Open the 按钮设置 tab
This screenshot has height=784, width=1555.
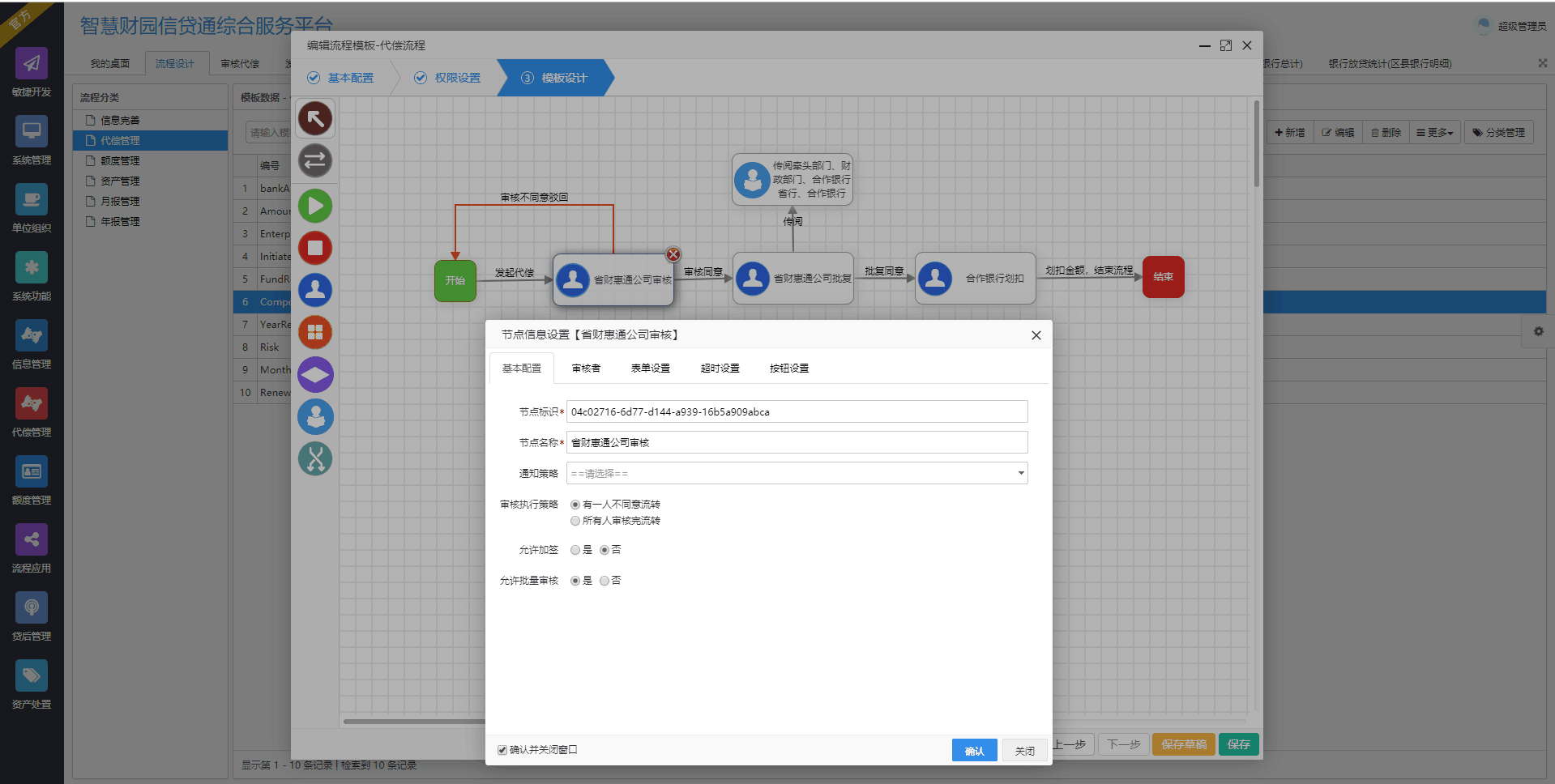(x=788, y=369)
